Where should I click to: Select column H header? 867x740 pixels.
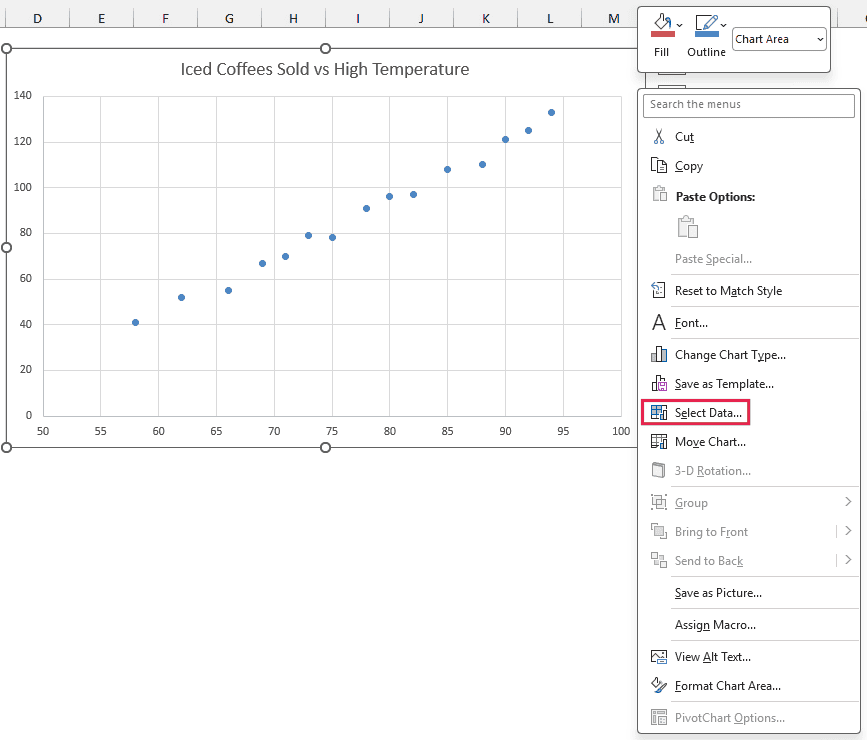click(x=294, y=19)
